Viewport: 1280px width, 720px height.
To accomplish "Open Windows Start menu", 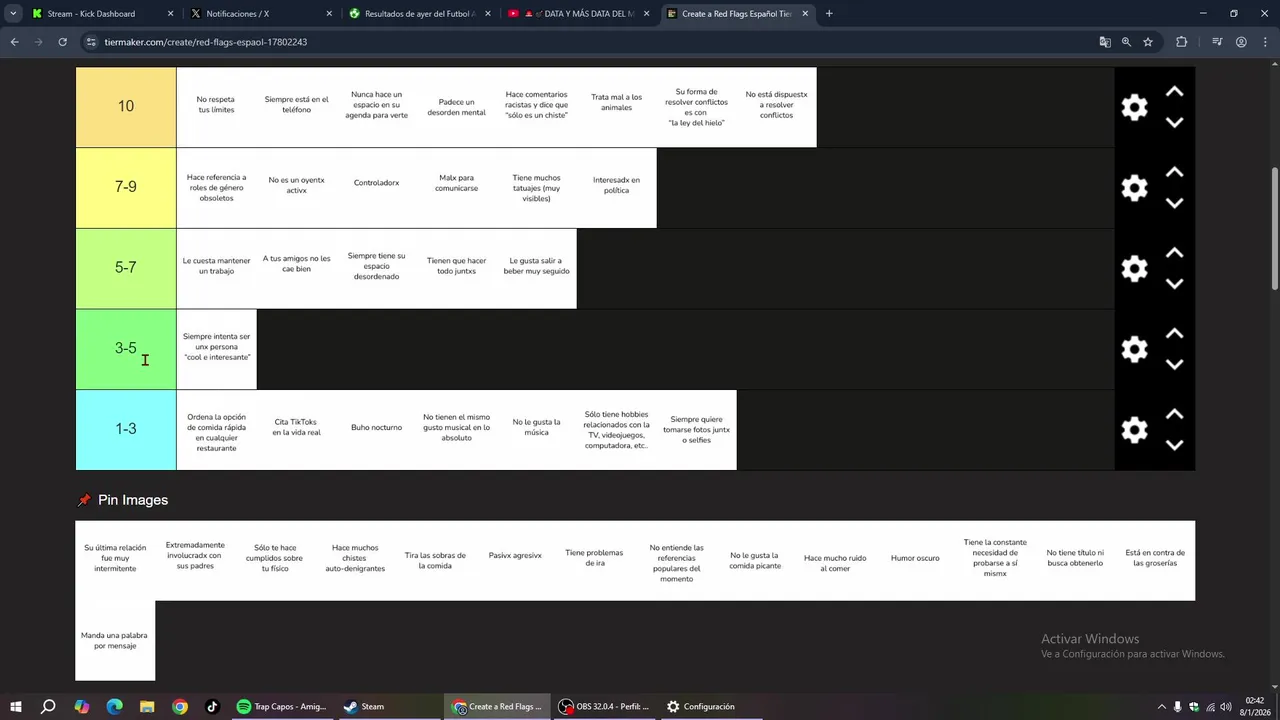I will click(15, 706).
